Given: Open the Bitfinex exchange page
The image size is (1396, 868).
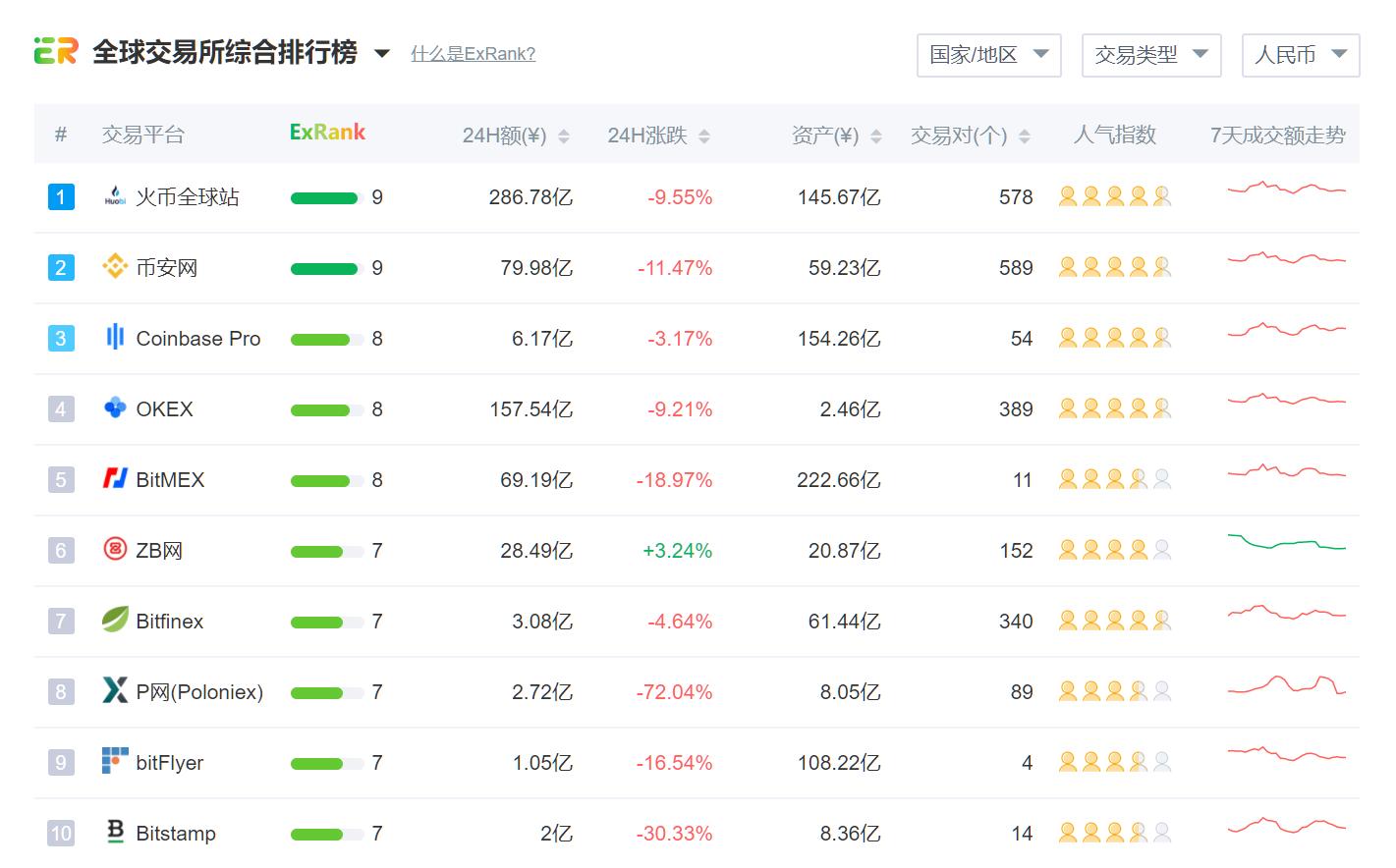Looking at the screenshot, I should (x=170, y=622).
